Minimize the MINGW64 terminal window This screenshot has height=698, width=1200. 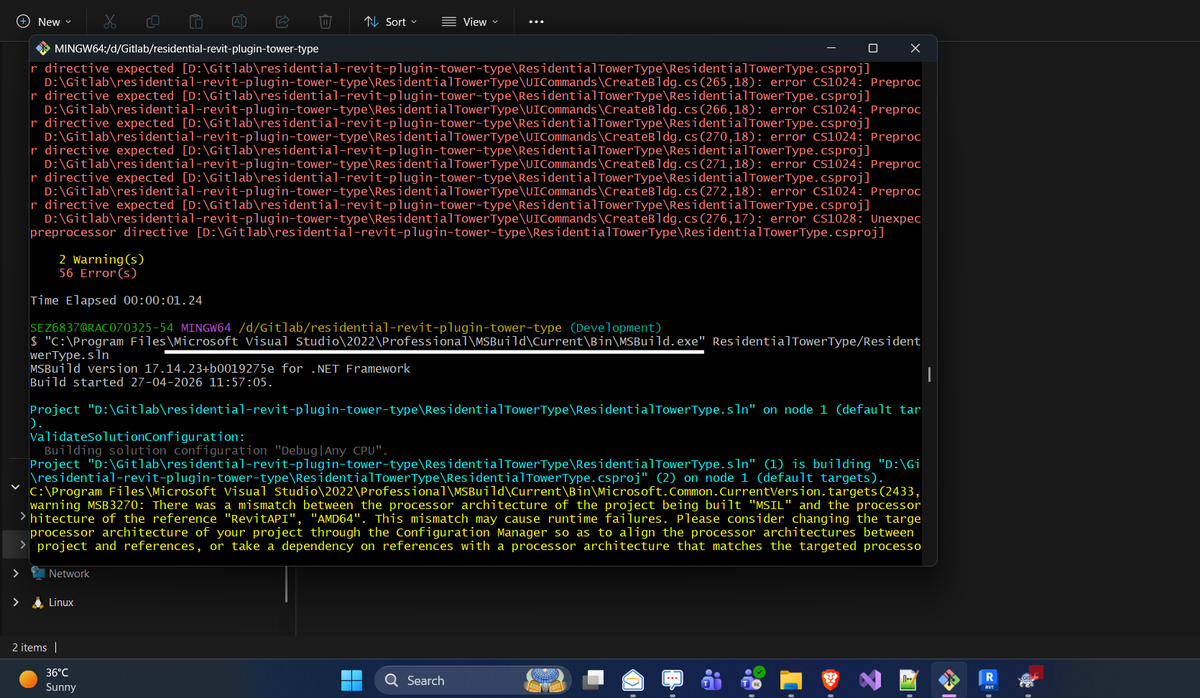click(x=830, y=48)
